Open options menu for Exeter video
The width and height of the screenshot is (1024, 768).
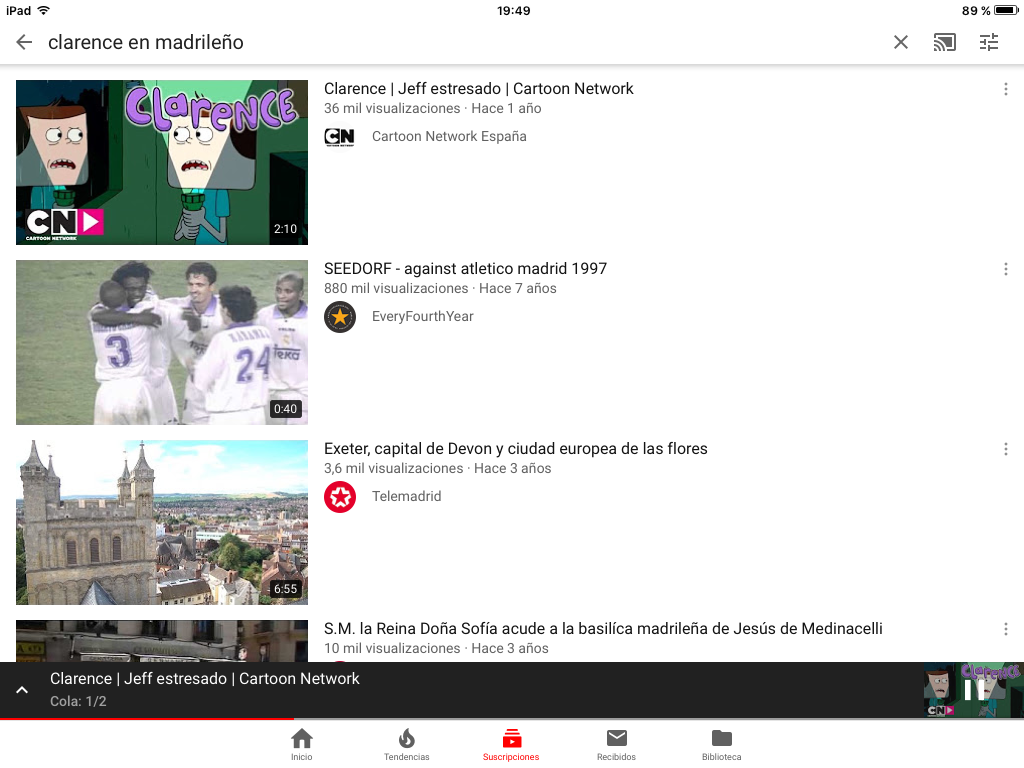1005,449
